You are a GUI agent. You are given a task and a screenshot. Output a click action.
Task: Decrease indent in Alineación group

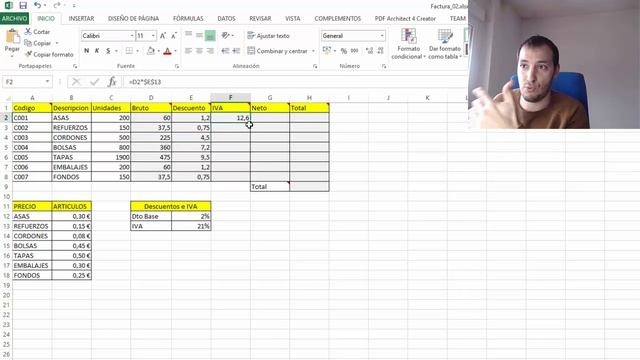coord(225,51)
